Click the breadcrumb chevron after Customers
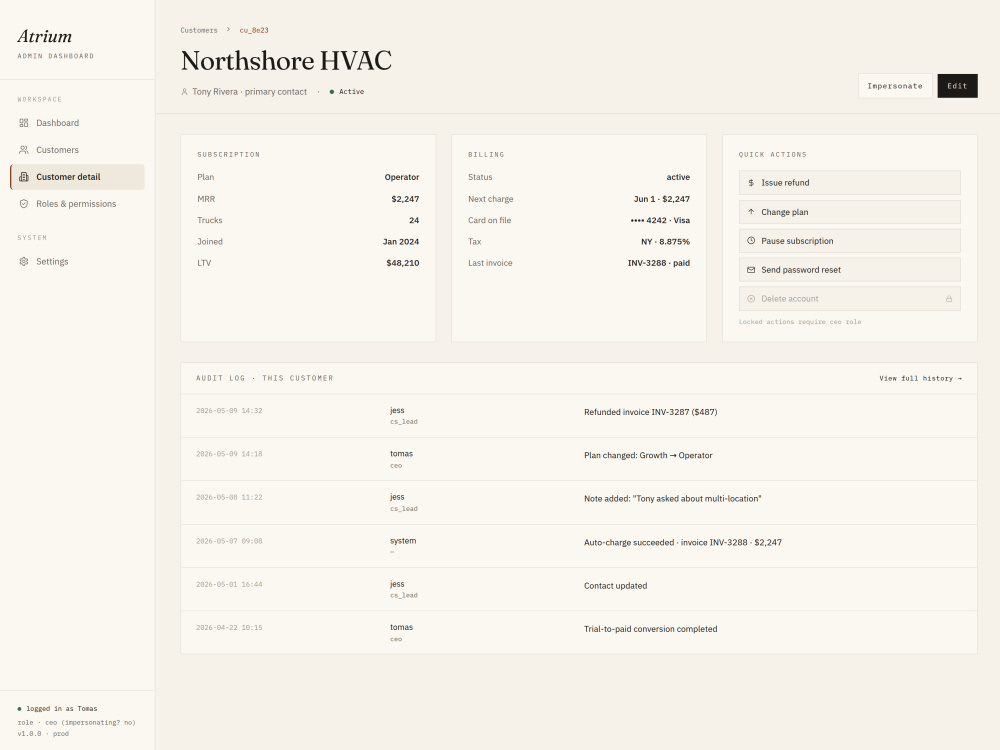 coord(228,29)
